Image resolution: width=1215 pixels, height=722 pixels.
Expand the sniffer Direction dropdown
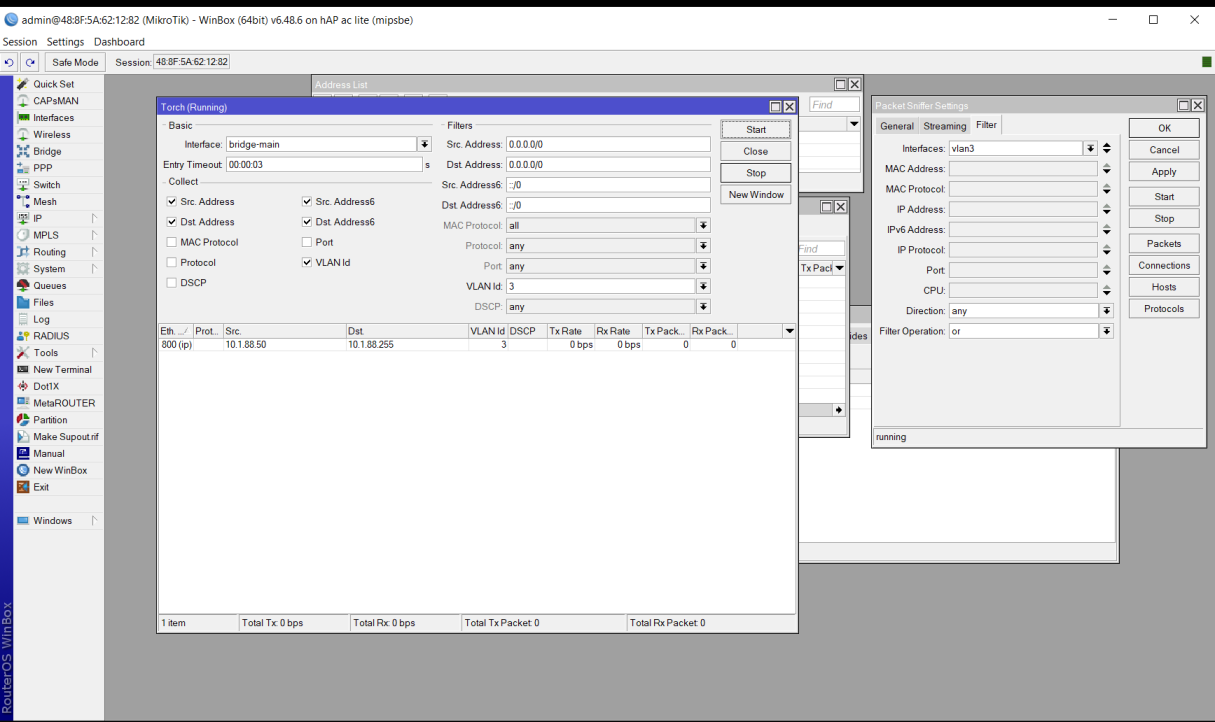pos(1106,311)
